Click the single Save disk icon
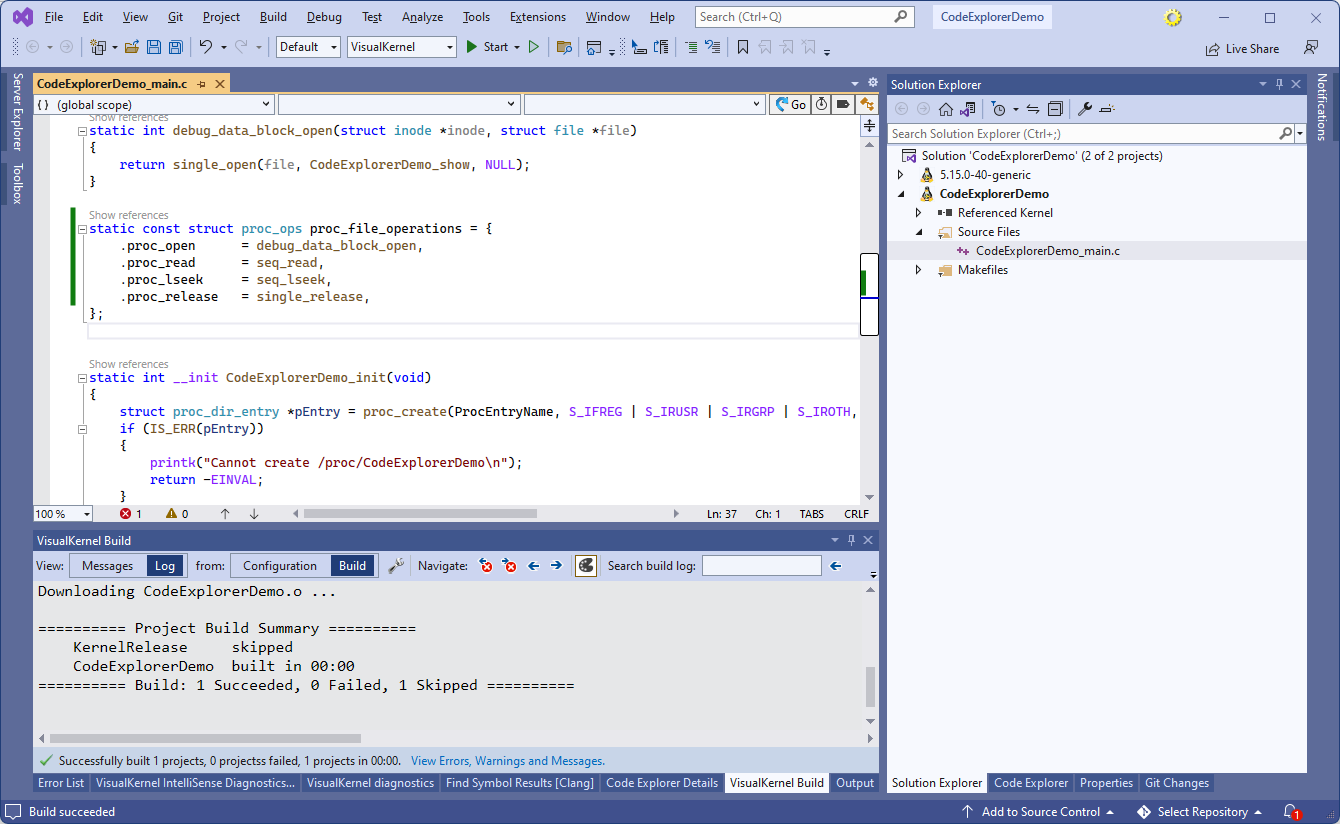This screenshot has width=1340, height=824. (153, 47)
